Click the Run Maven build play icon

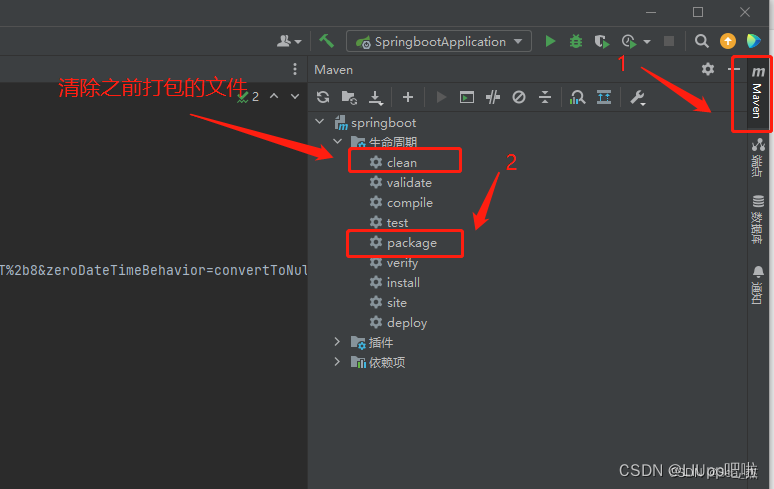pyautogui.click(x=441, y=97)
